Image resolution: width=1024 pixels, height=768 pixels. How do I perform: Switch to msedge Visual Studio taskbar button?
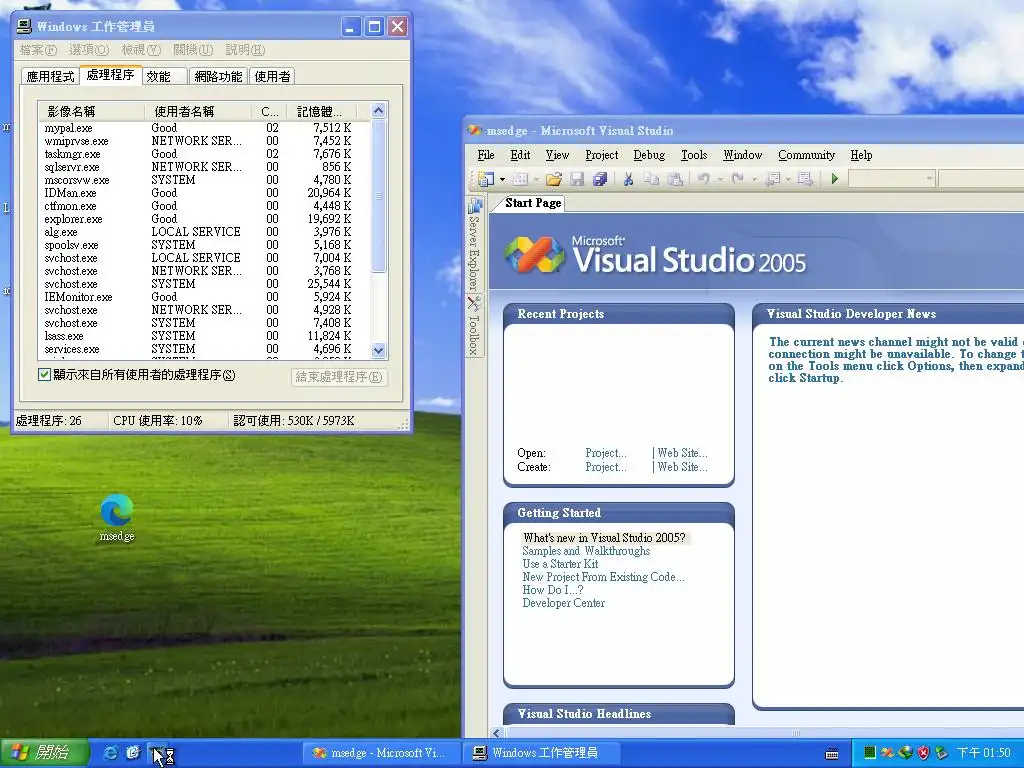coord(383,753)
